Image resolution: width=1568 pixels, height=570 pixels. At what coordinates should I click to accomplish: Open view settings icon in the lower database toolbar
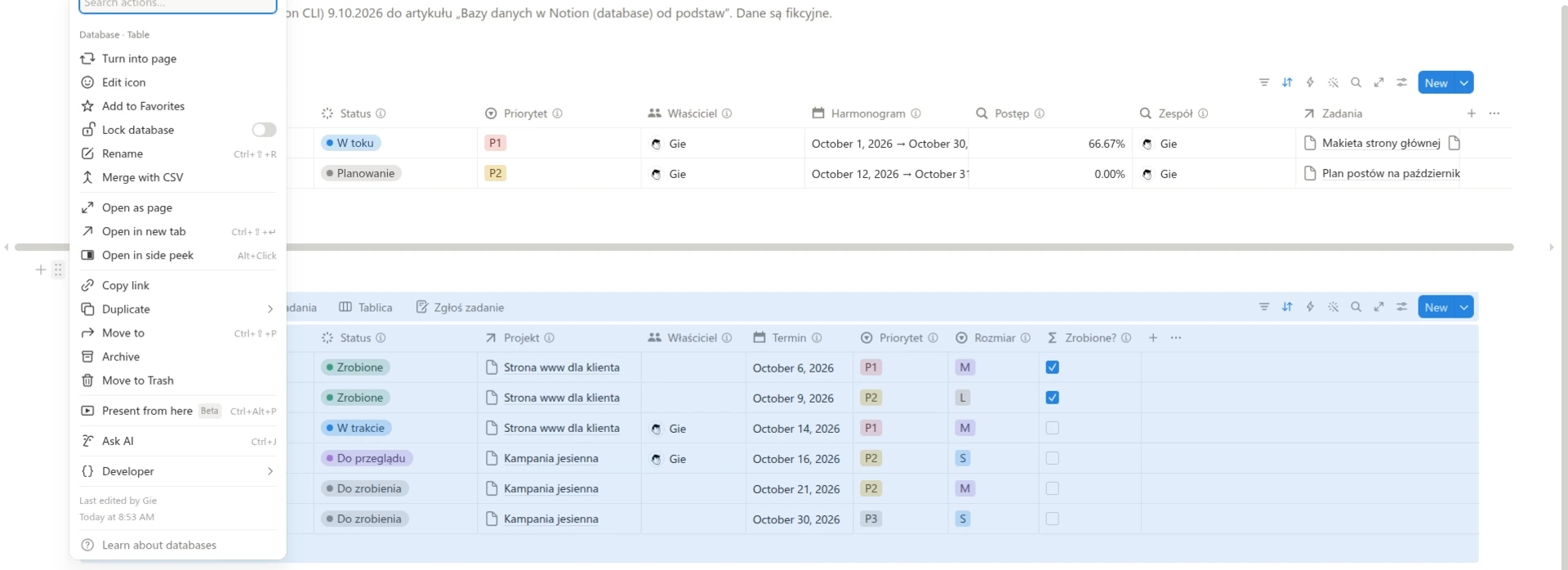coord(1401,307)
